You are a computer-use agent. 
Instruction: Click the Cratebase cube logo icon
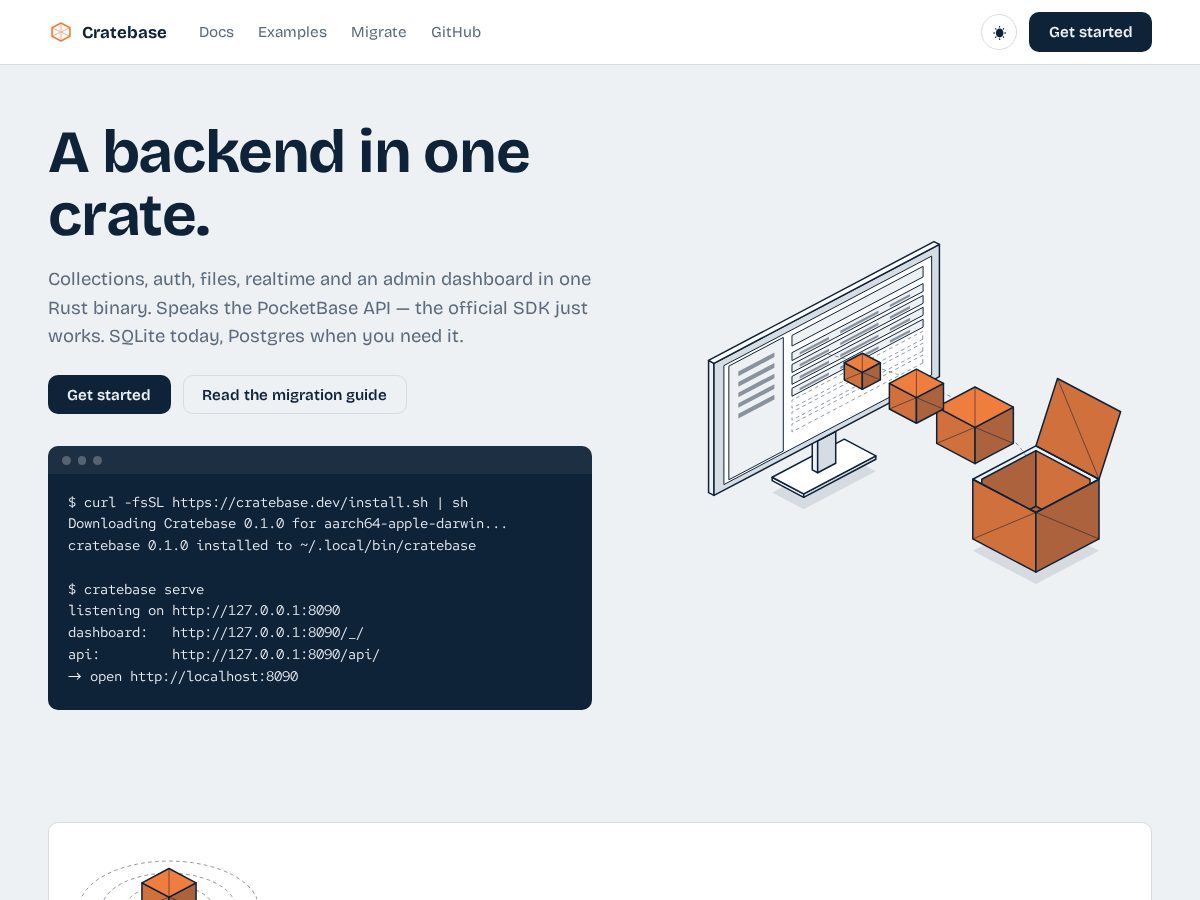tap(61, 32)
